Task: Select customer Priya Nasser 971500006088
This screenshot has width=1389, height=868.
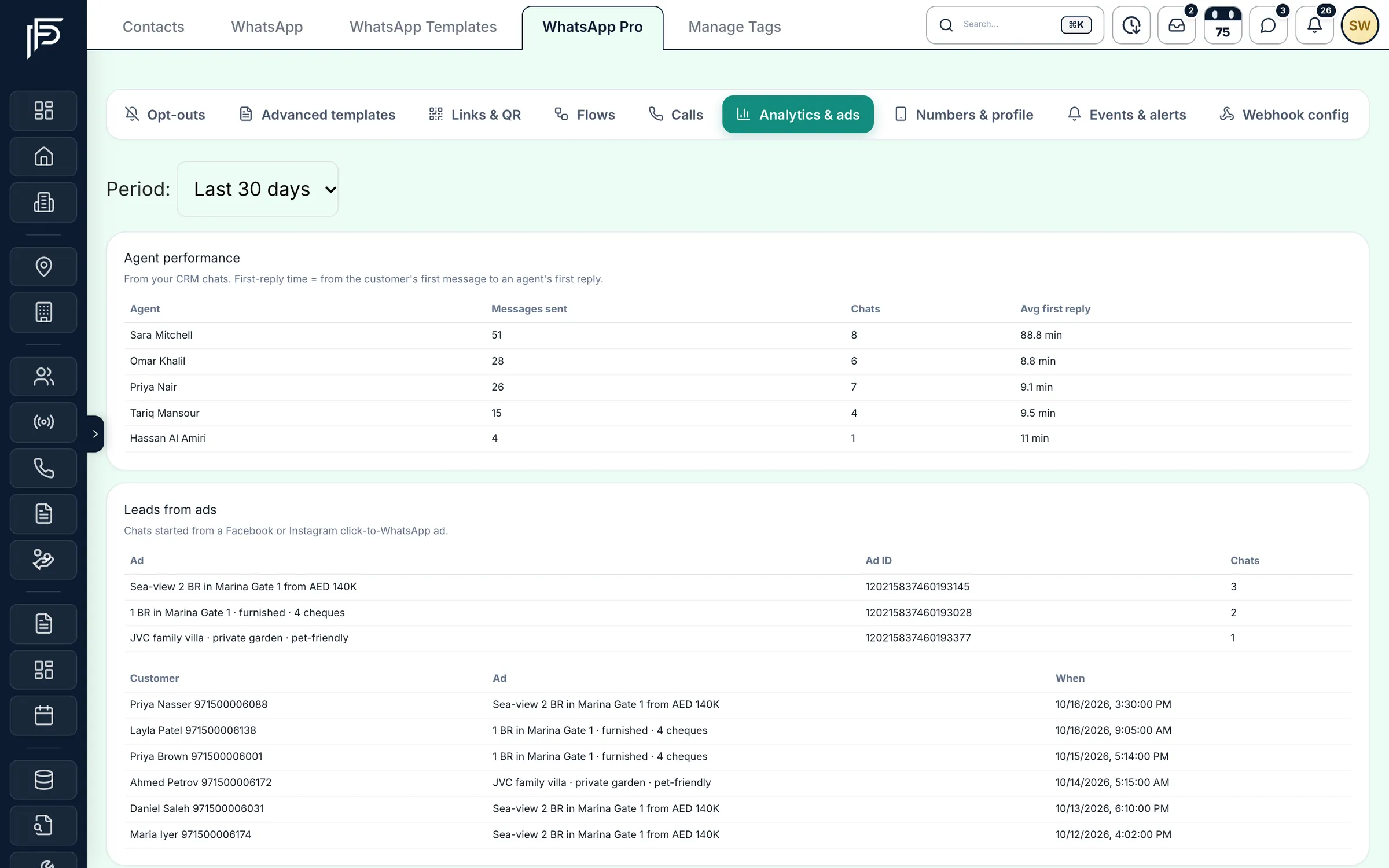Action: tap(199, 705)
